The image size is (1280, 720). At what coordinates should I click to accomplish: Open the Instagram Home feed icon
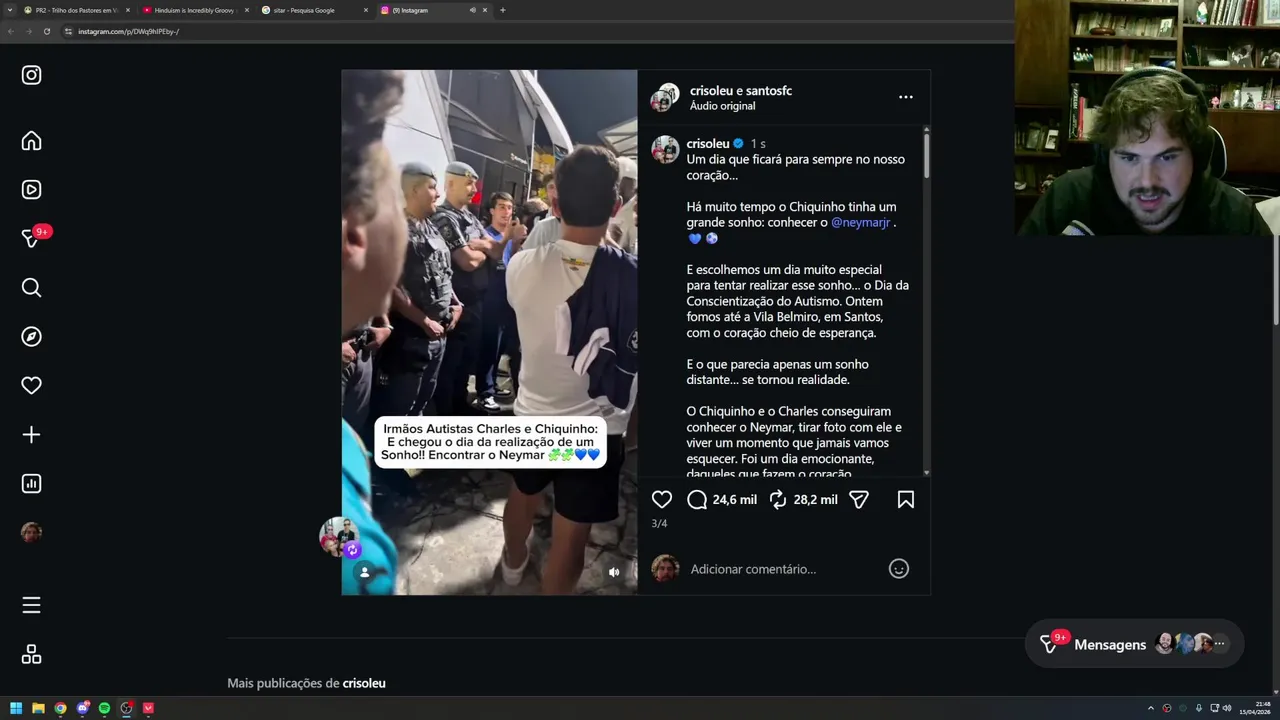(31, 141)
